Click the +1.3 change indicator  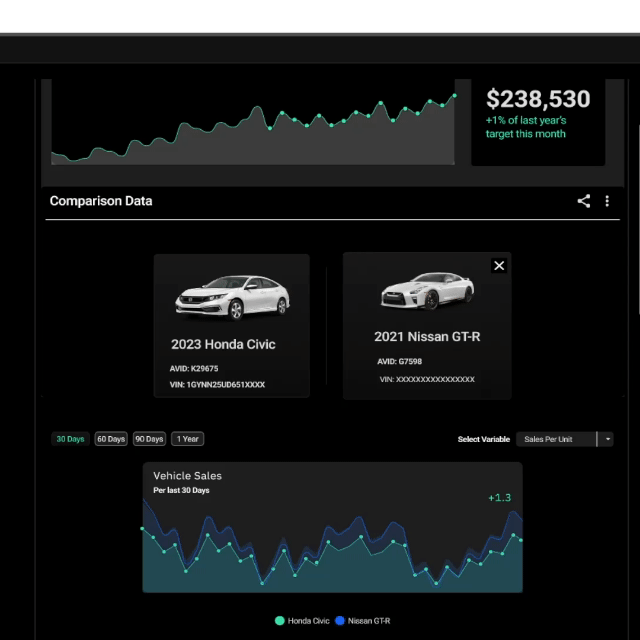pyautogui.click(x=499, y=498)
